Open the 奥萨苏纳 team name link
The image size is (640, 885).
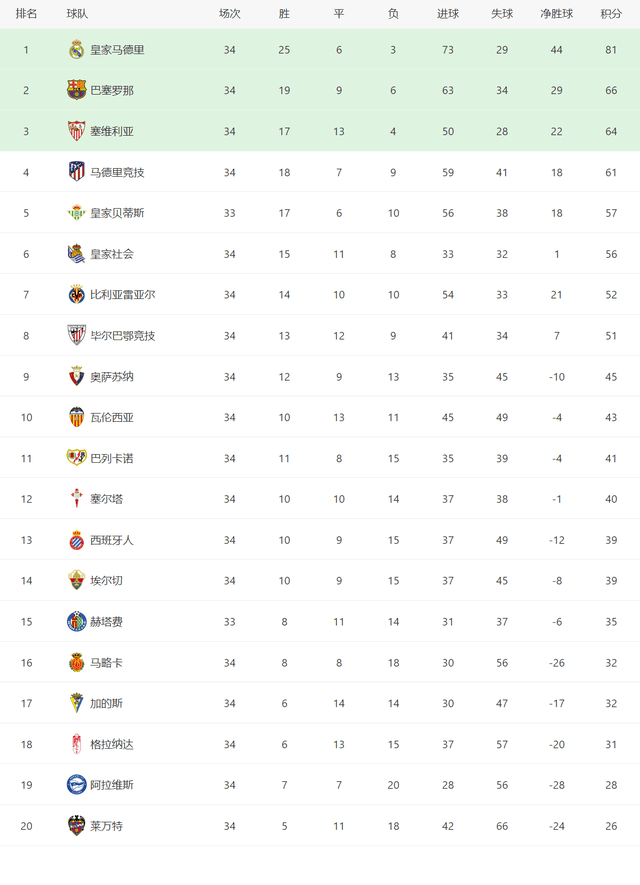pyautogui.click(x=112, y=376)
